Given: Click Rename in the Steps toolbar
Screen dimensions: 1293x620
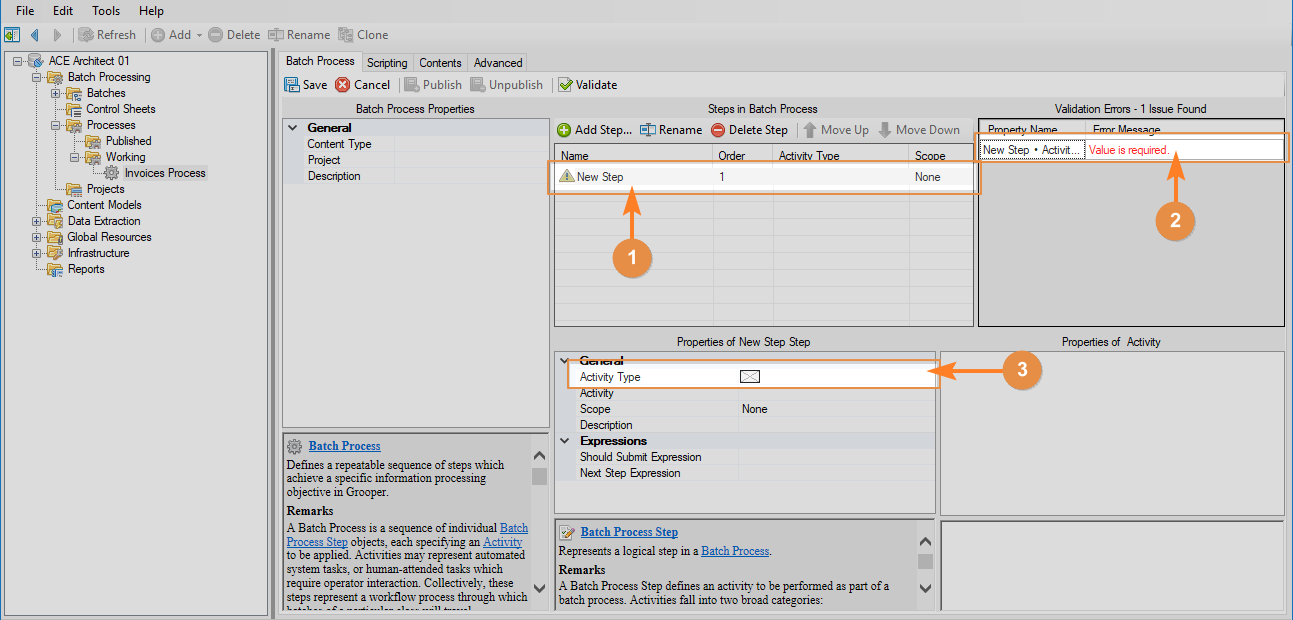Looking at the screenshot, I should [x=671, y=130].
